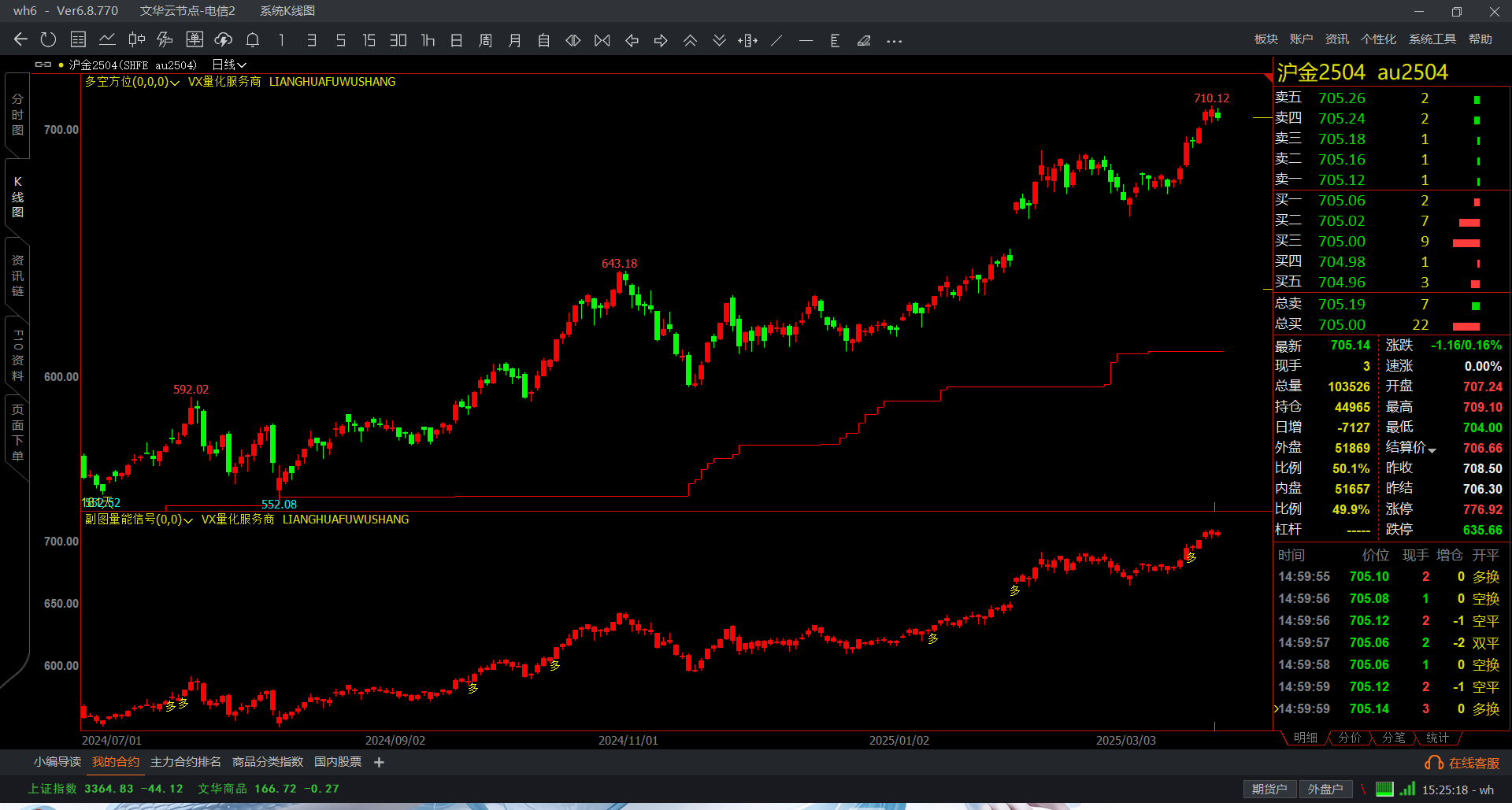Switch to the 主力合约排名 tab
Screen dimensions: 1512x810
(x=186, y=762)
